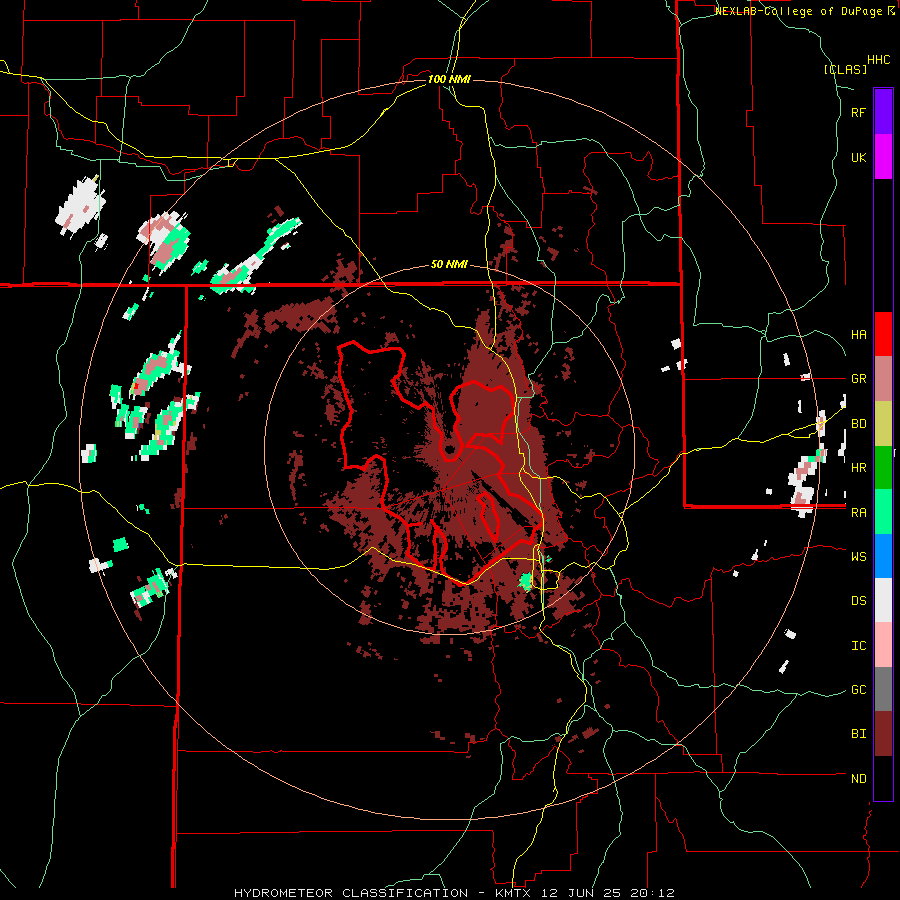The width and height of the screenshot is (900, 900).
Task: Click the '50 NMI' range ring label
Action: point(449,265)
